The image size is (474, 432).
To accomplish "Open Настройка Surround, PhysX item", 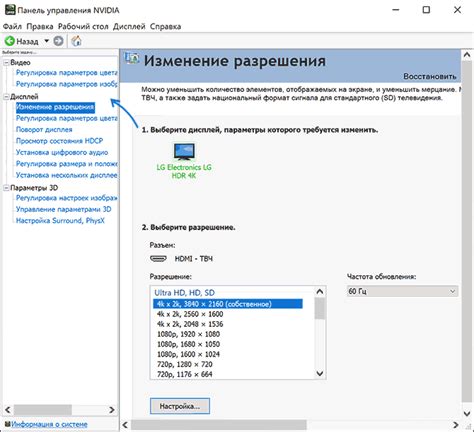I will pyautogui.click(x=60, y=221).
